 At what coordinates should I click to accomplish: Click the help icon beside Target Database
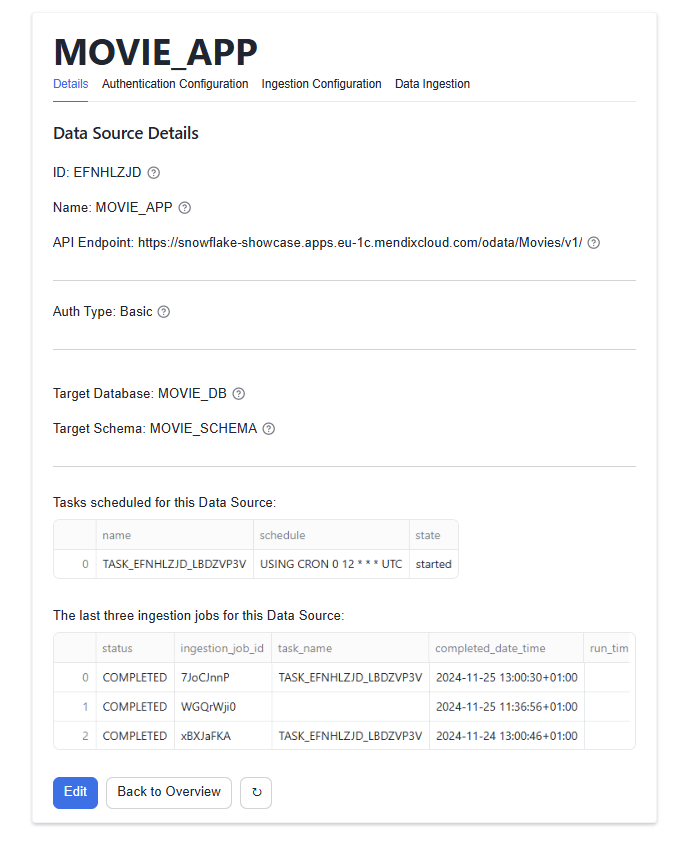click(238, 394)
